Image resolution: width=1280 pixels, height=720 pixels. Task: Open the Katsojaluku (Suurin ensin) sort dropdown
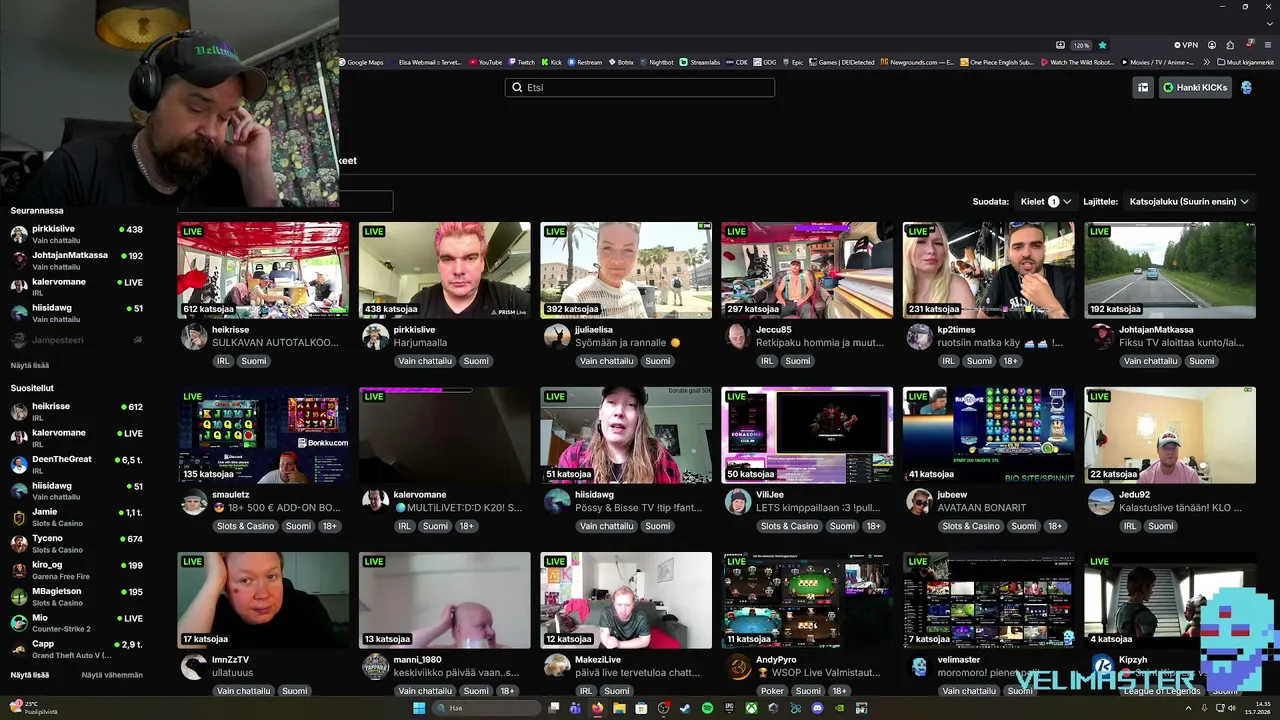pos(1189,201)
